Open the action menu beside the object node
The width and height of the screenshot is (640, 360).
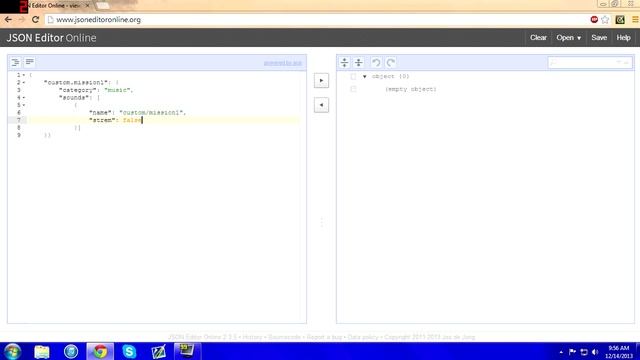coord(353,76)
